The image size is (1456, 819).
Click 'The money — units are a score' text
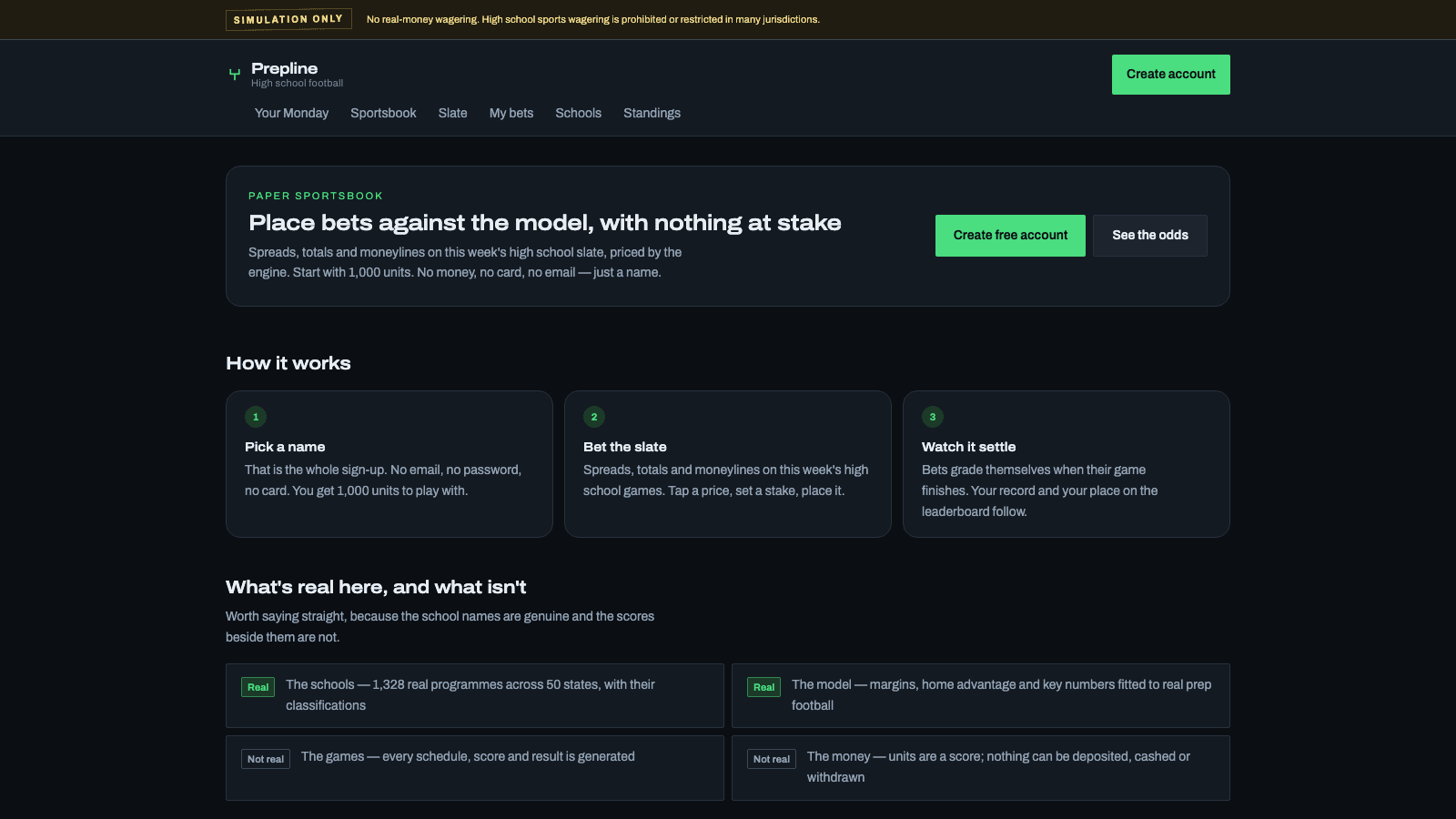(998, 767)
